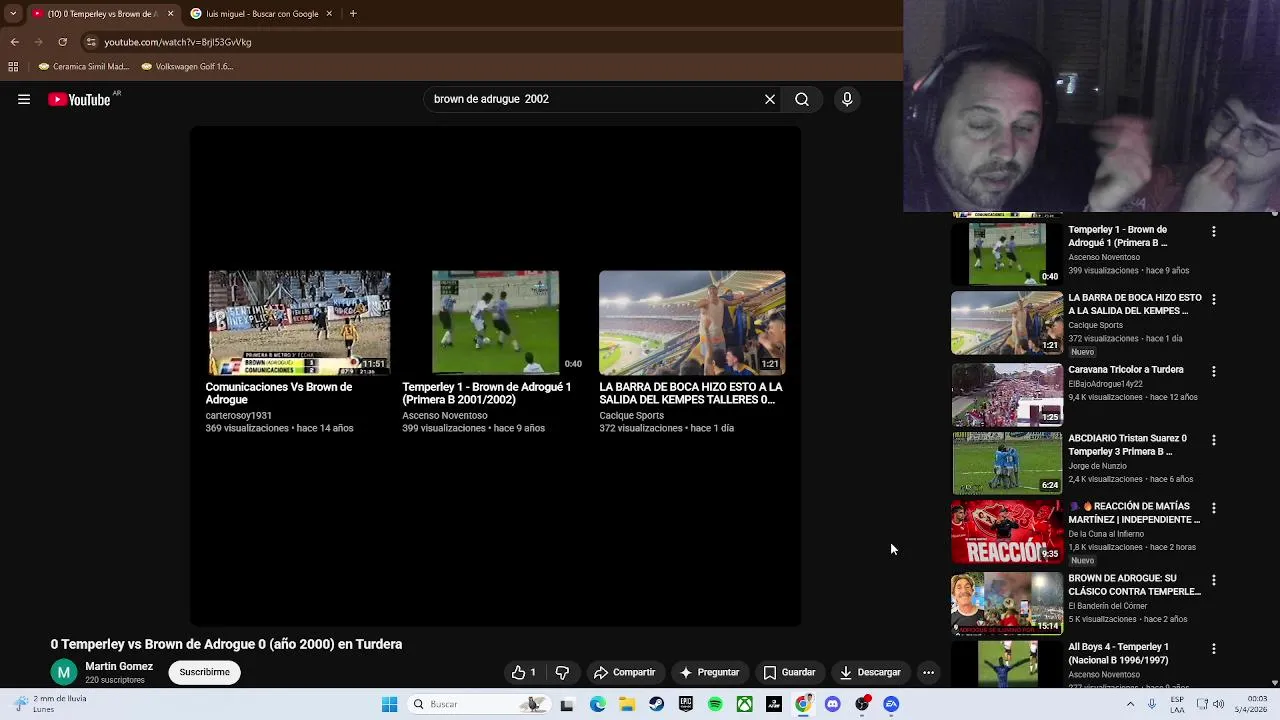Open Discord from the taskbar
The width and height of the screenshot is (1280, 720).
(x=833, y=704)
